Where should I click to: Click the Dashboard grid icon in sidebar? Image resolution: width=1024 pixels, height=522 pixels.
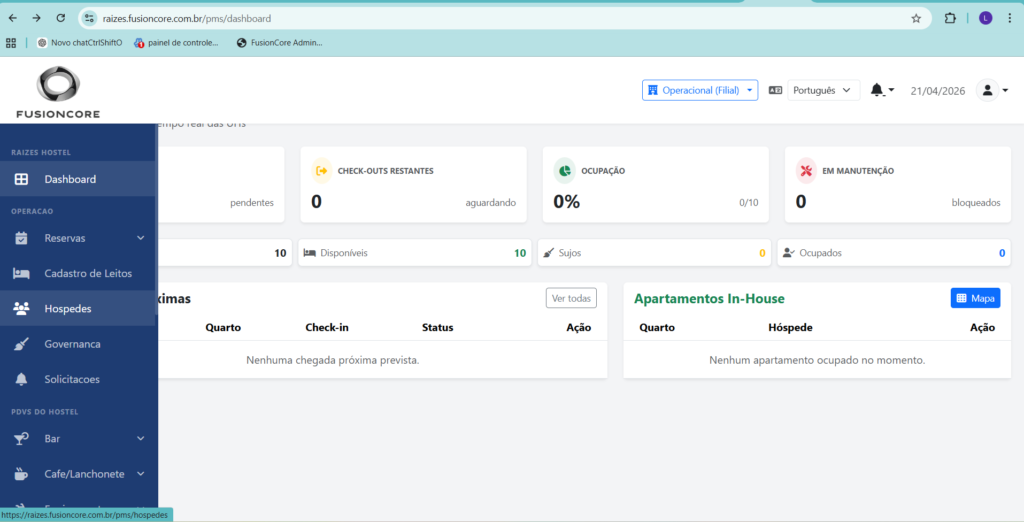pyautogui.click(x=21, y=179)
